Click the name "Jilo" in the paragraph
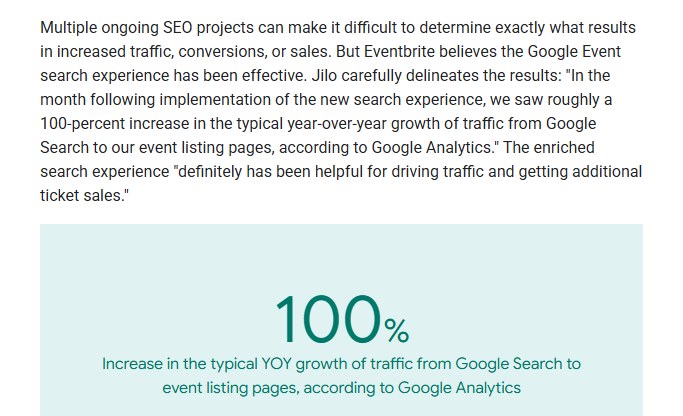683x416 pixels. pos(324,75)
